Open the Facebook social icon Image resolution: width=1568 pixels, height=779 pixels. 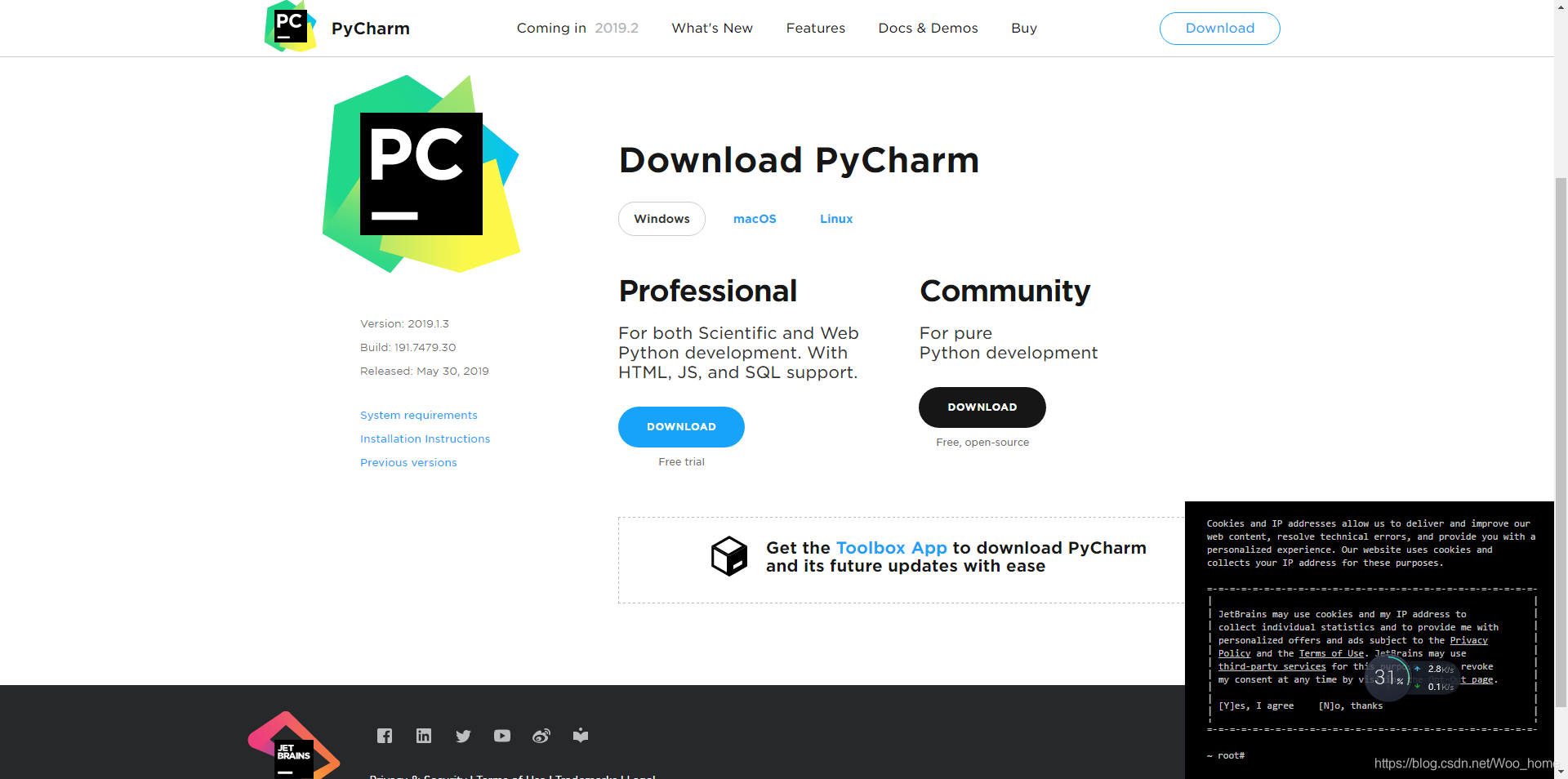tap(385, 736)
